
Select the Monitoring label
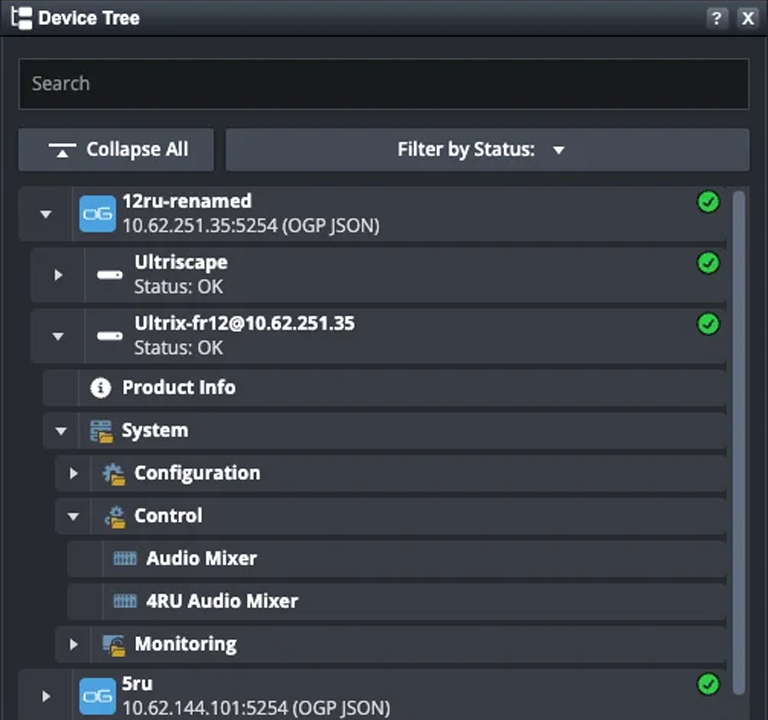click(x=186, y=644)
